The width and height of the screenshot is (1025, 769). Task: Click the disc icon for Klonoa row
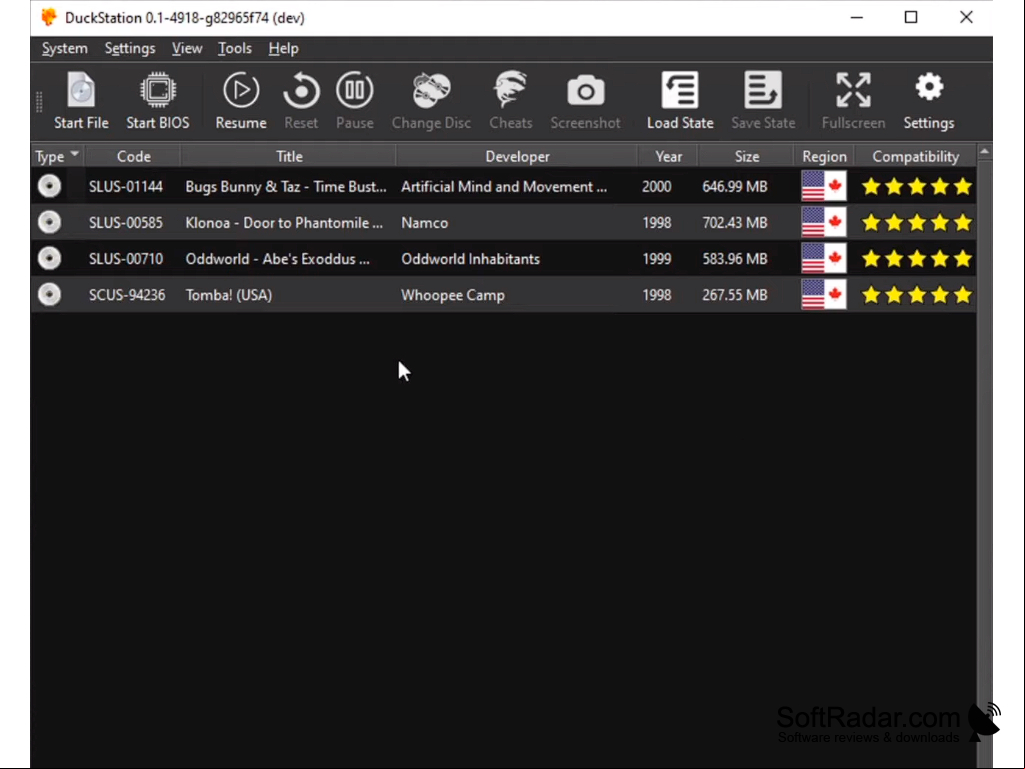(49, 222)
